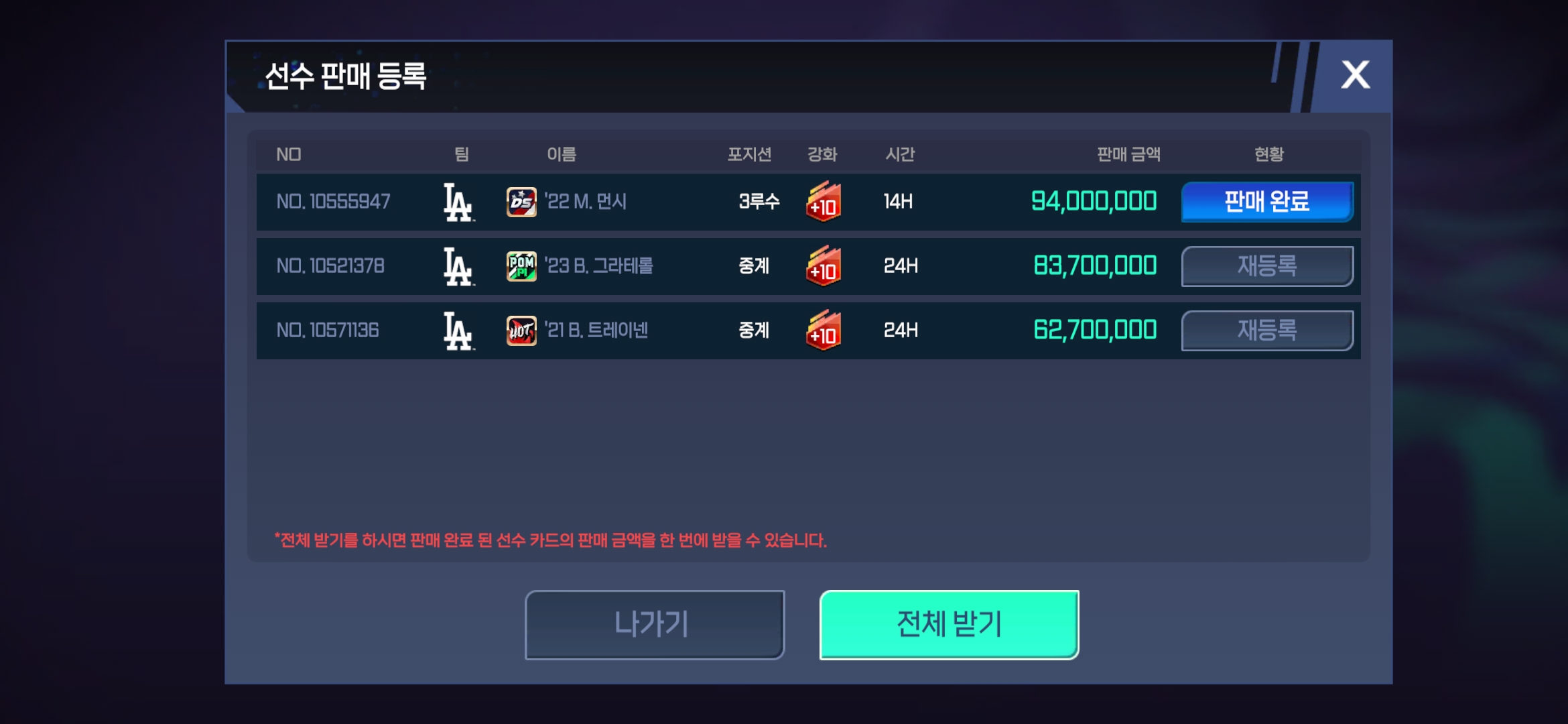Click the LA team logo in the second row
Image resolution: width=1568 pixels, height=724 pixels.
point(459,267)
